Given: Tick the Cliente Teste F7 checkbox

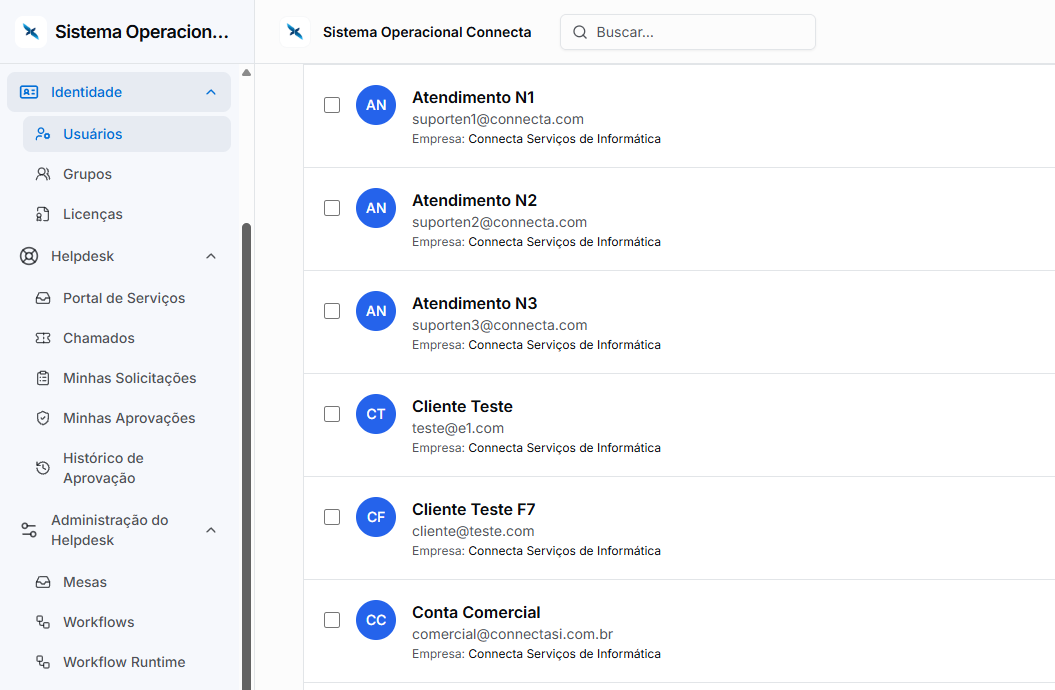Looking at the screenshot, I should (x=332, y=517).
